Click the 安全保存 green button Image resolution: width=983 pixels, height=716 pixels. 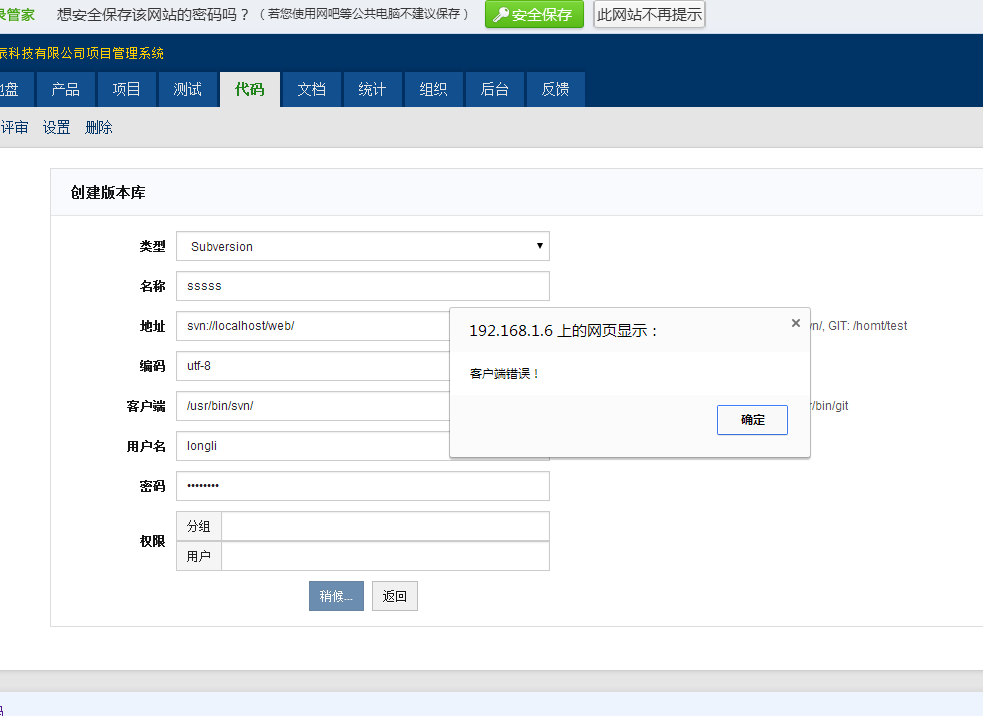(534, 14)
